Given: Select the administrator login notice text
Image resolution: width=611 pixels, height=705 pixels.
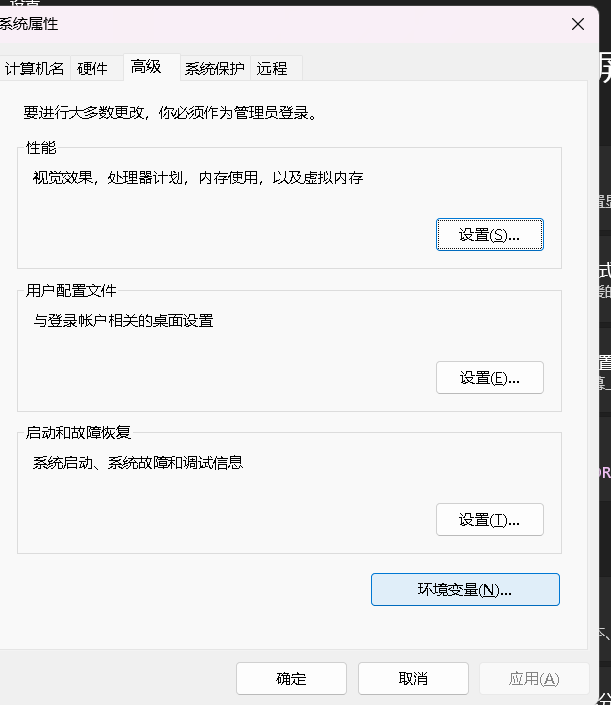Looking at the screenshot, I should tap(171, 112).
